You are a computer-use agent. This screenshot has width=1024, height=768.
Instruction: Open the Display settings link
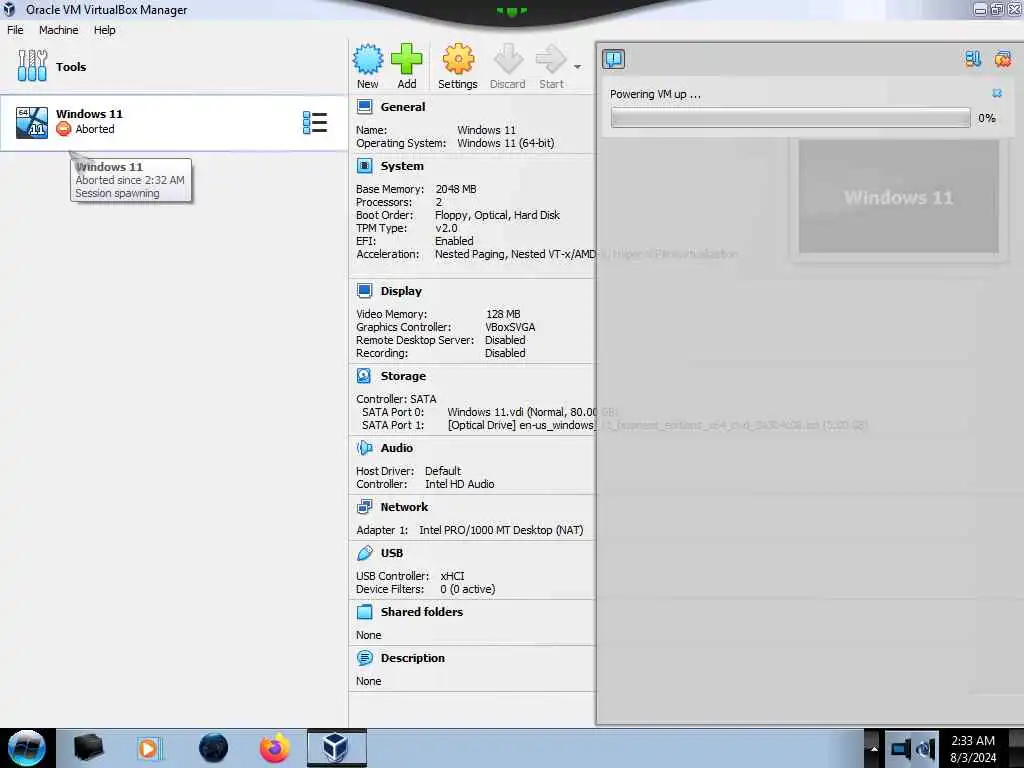(401, 291)
